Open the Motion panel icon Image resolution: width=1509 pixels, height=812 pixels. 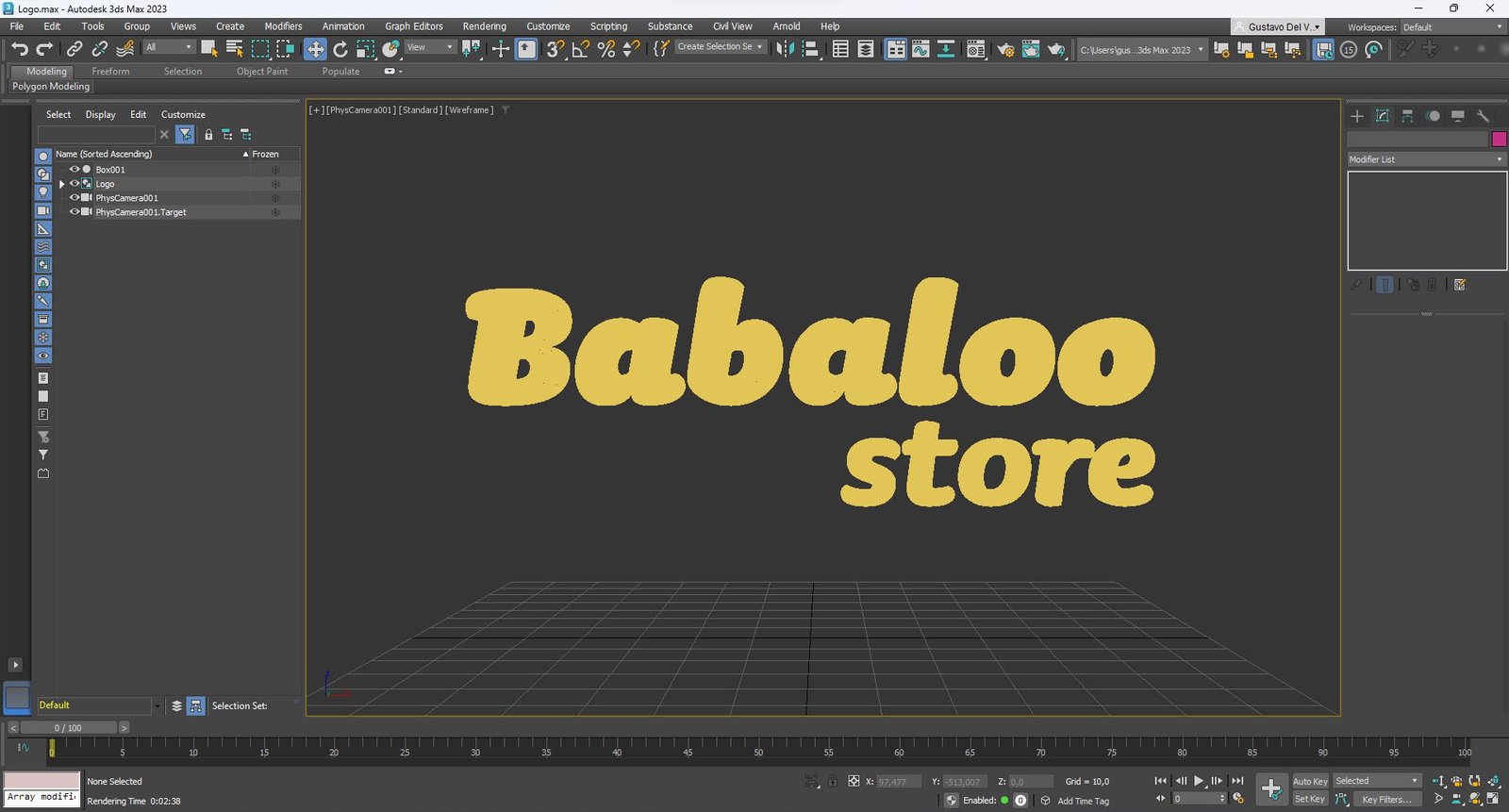(x=1434, y=116)
